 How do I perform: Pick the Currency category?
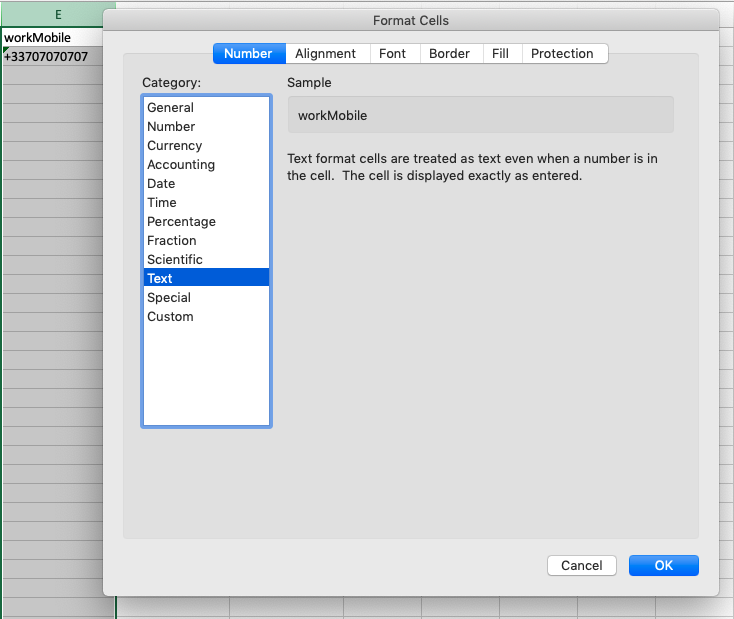(x=174, y=146)
